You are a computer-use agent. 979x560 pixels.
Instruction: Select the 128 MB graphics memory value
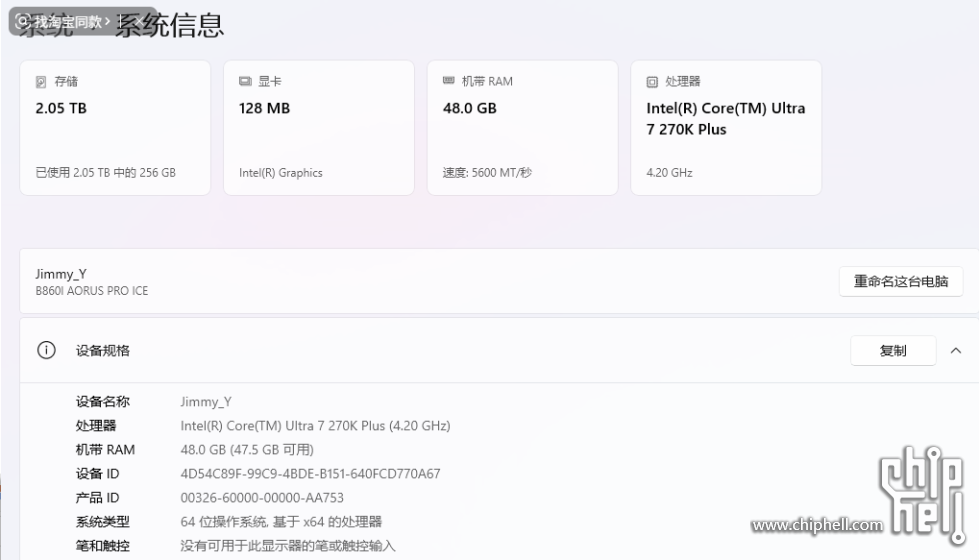(x=264, y=108)
